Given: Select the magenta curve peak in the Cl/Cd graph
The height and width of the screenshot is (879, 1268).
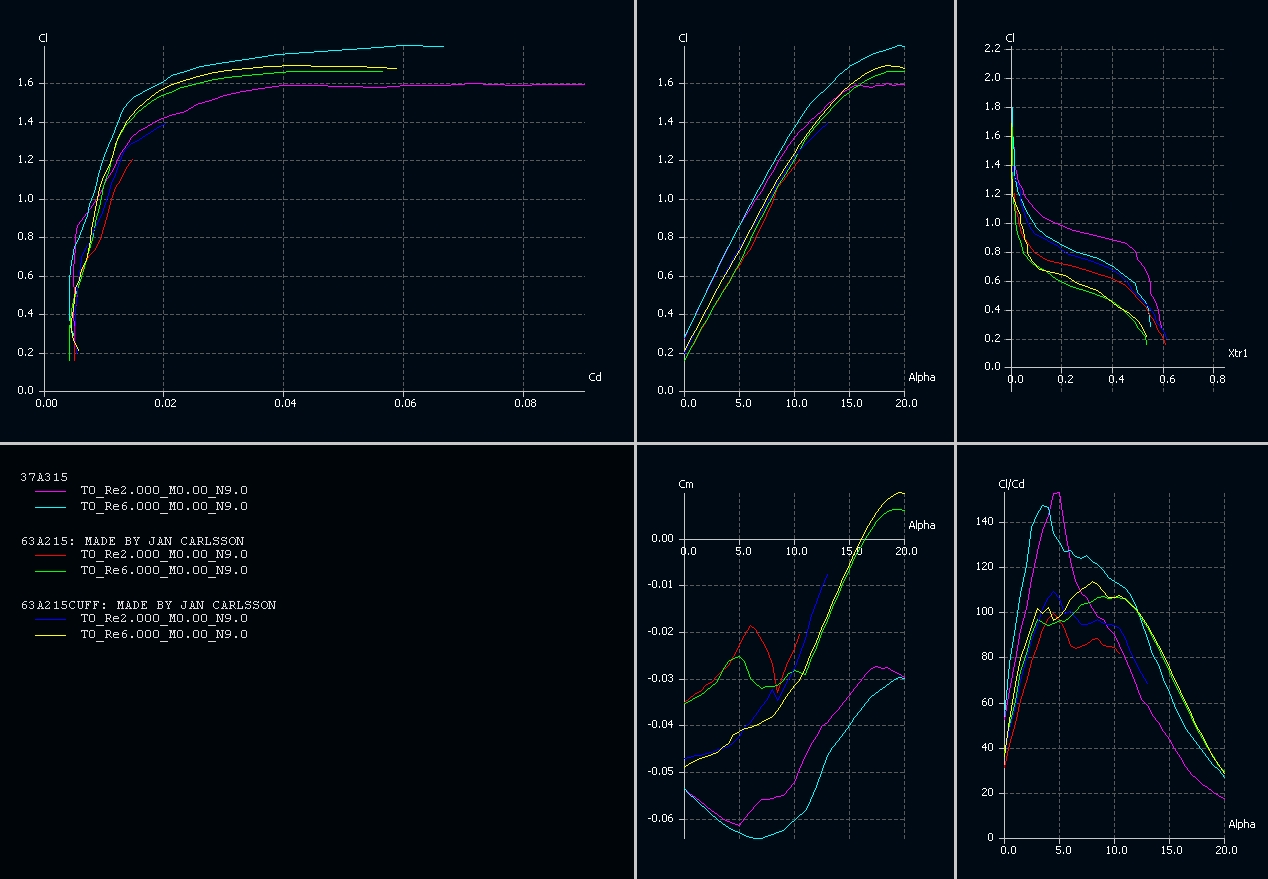Looking at the screenshot, I should [x=1057, y=492].
